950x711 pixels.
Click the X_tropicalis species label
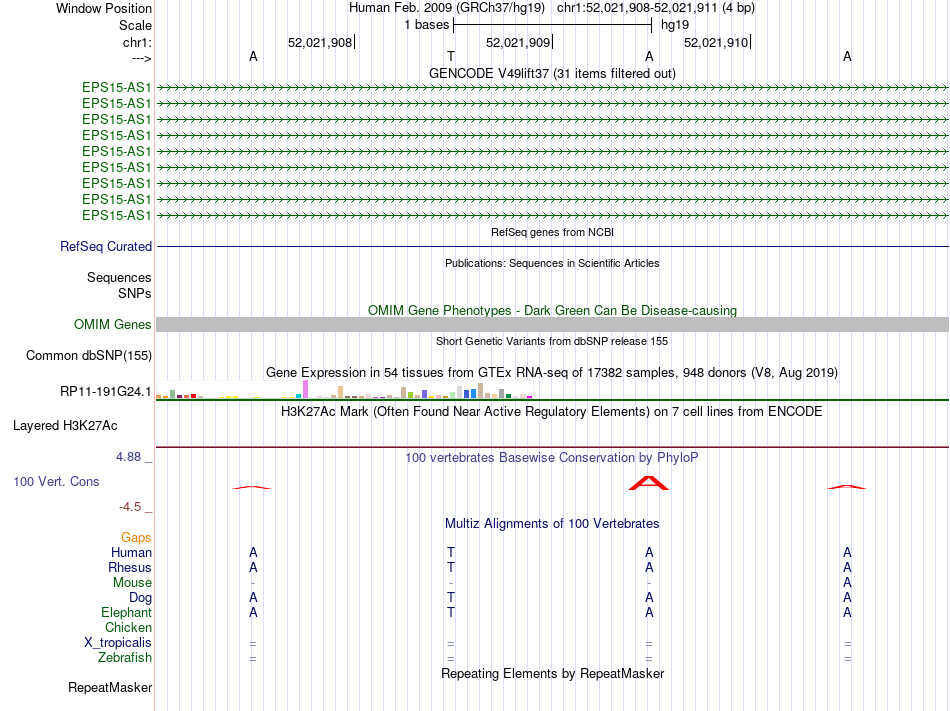(x=118, y=643)
